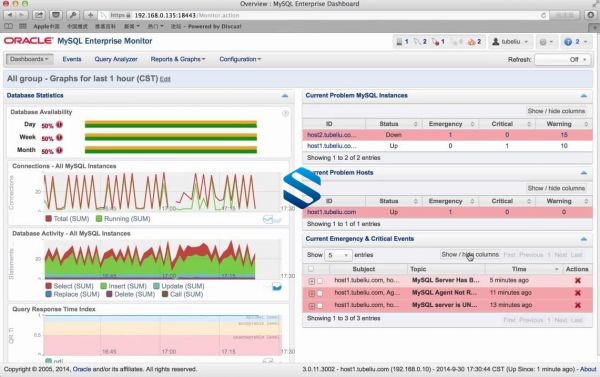Open the Apple bookmark in bookmarks bar

(x=46, y=26)
